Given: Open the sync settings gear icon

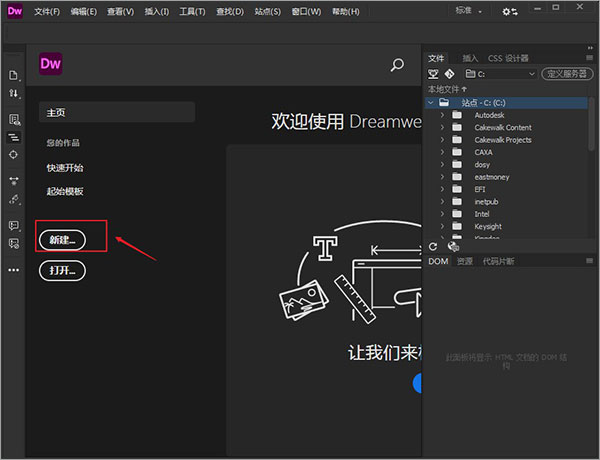Looking at the screenshot, I should coord(510,12).
